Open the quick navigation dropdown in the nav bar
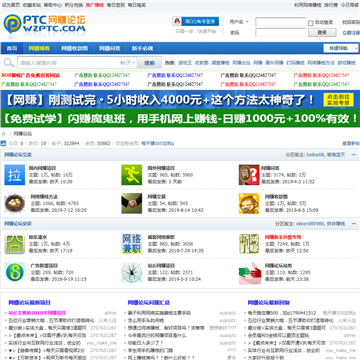The width and height of the screenshot is (360, 360). coord(341,48)
